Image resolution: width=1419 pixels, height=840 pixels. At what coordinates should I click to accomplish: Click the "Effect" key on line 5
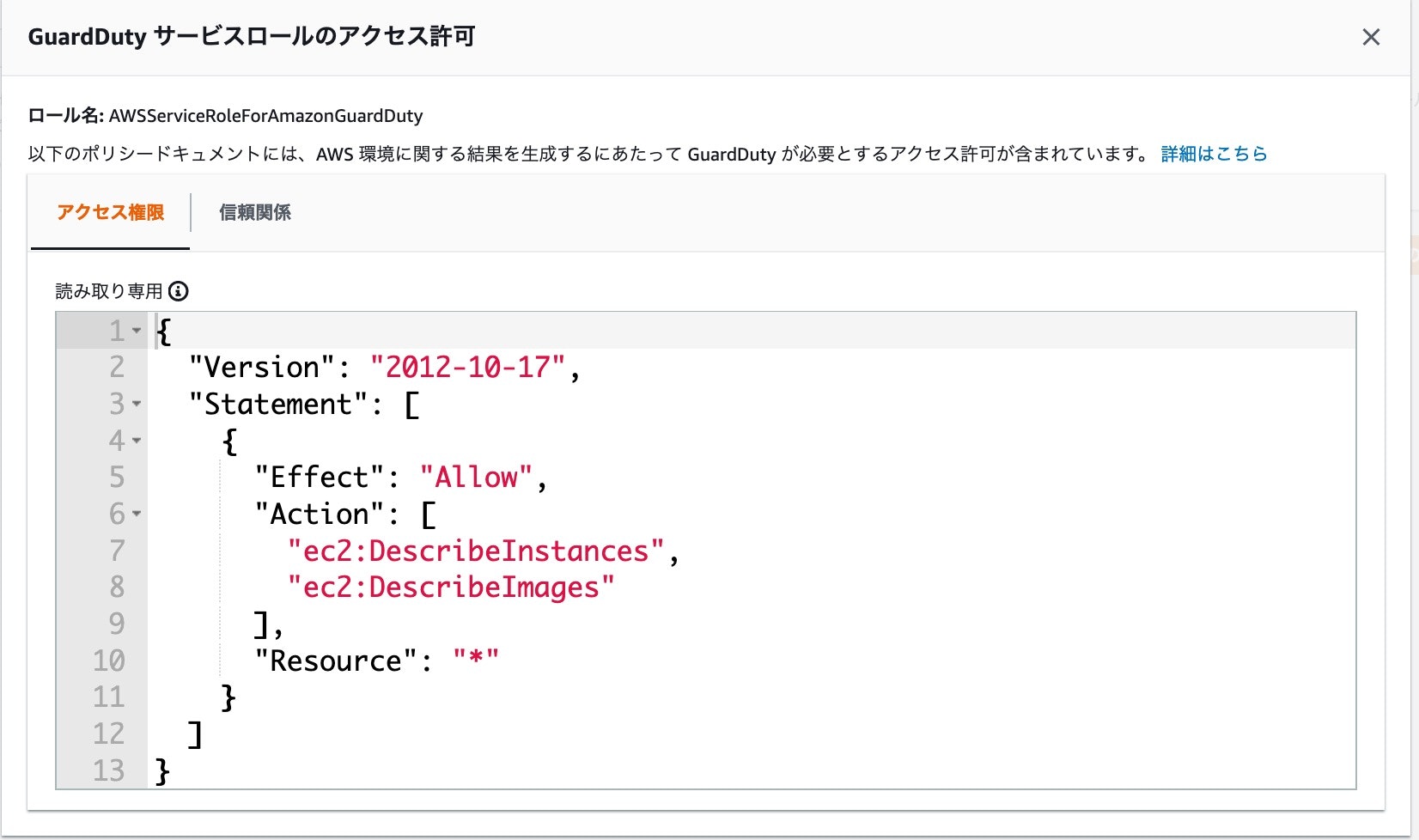(x=320, y=478)
